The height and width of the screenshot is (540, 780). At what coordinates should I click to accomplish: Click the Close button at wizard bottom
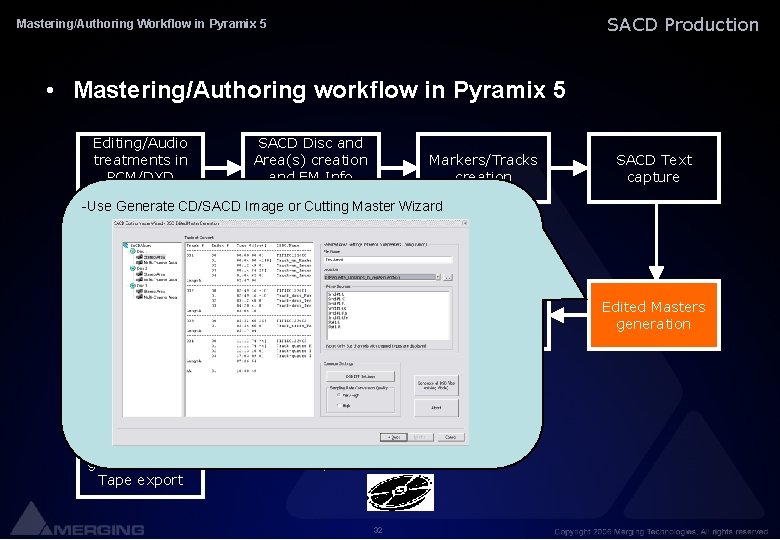[x=451, y=437]
